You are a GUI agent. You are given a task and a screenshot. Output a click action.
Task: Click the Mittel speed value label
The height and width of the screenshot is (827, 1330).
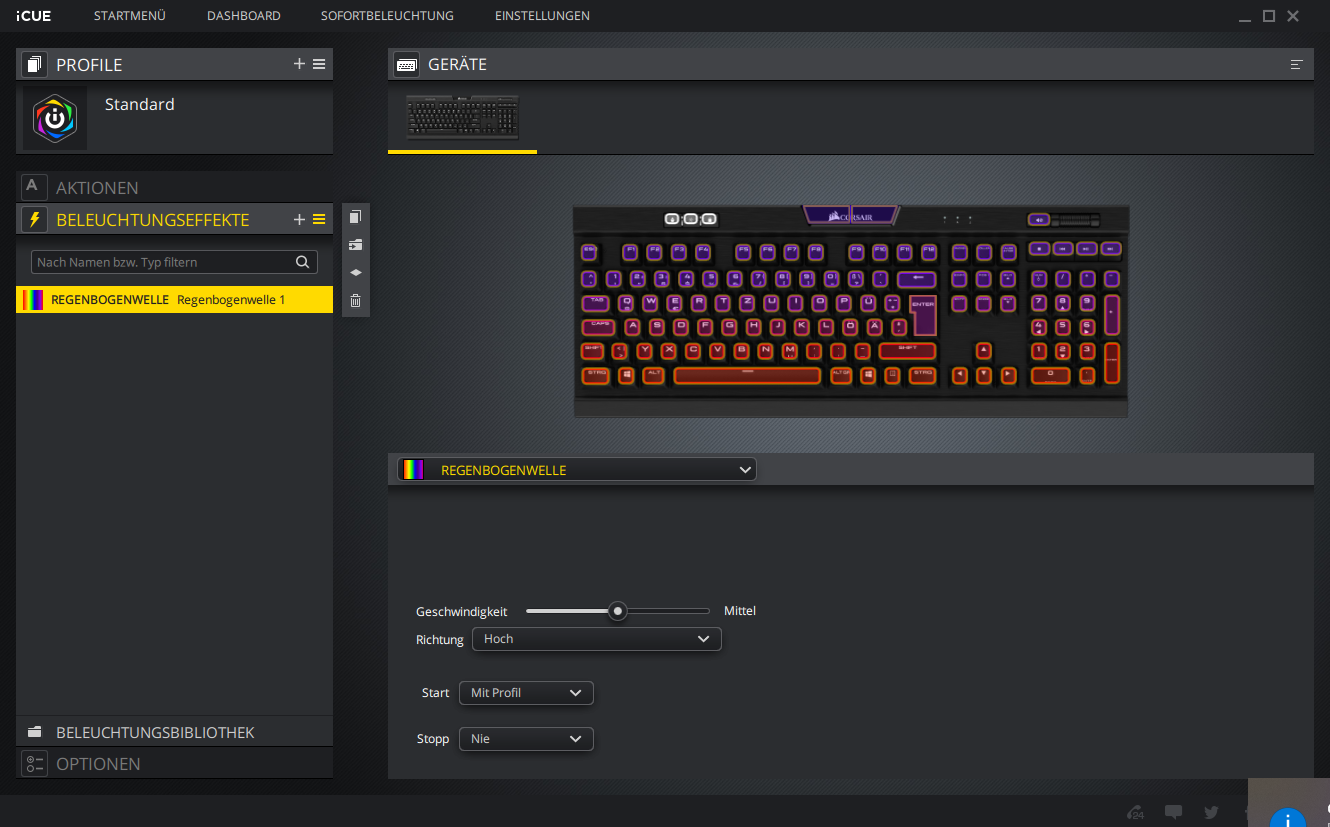click(x=740, y=611)
